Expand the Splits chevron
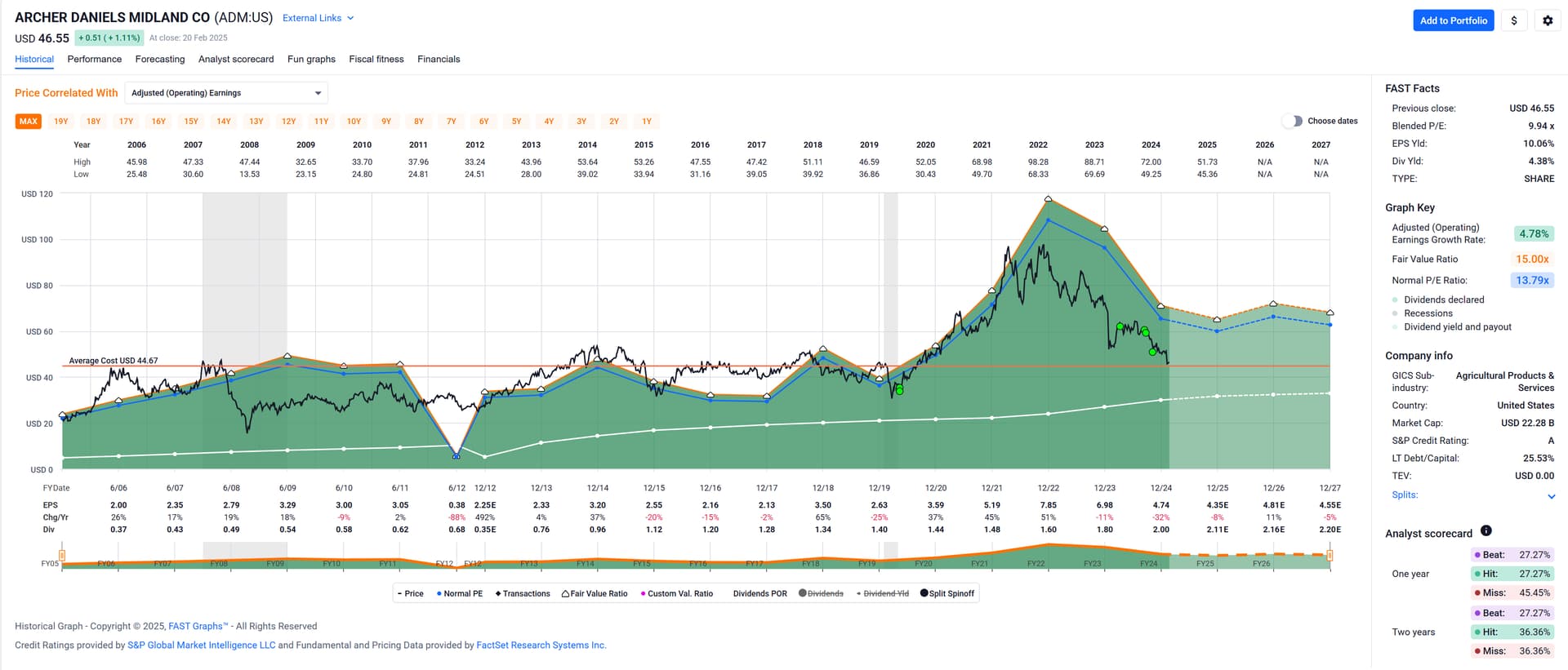Screen dimensions: 1568x670 click(x=1551, y=496)
